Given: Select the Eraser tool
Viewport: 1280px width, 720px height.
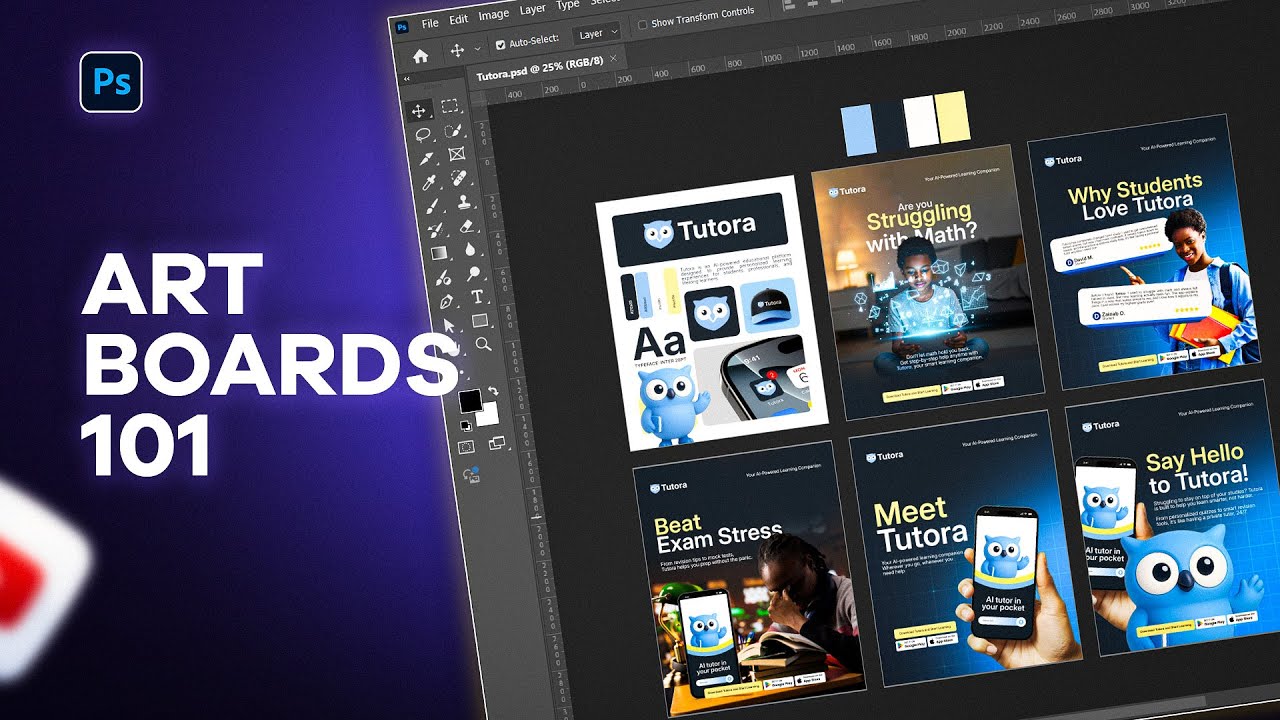Looking at the screenshot, I should tap(467, 227).
